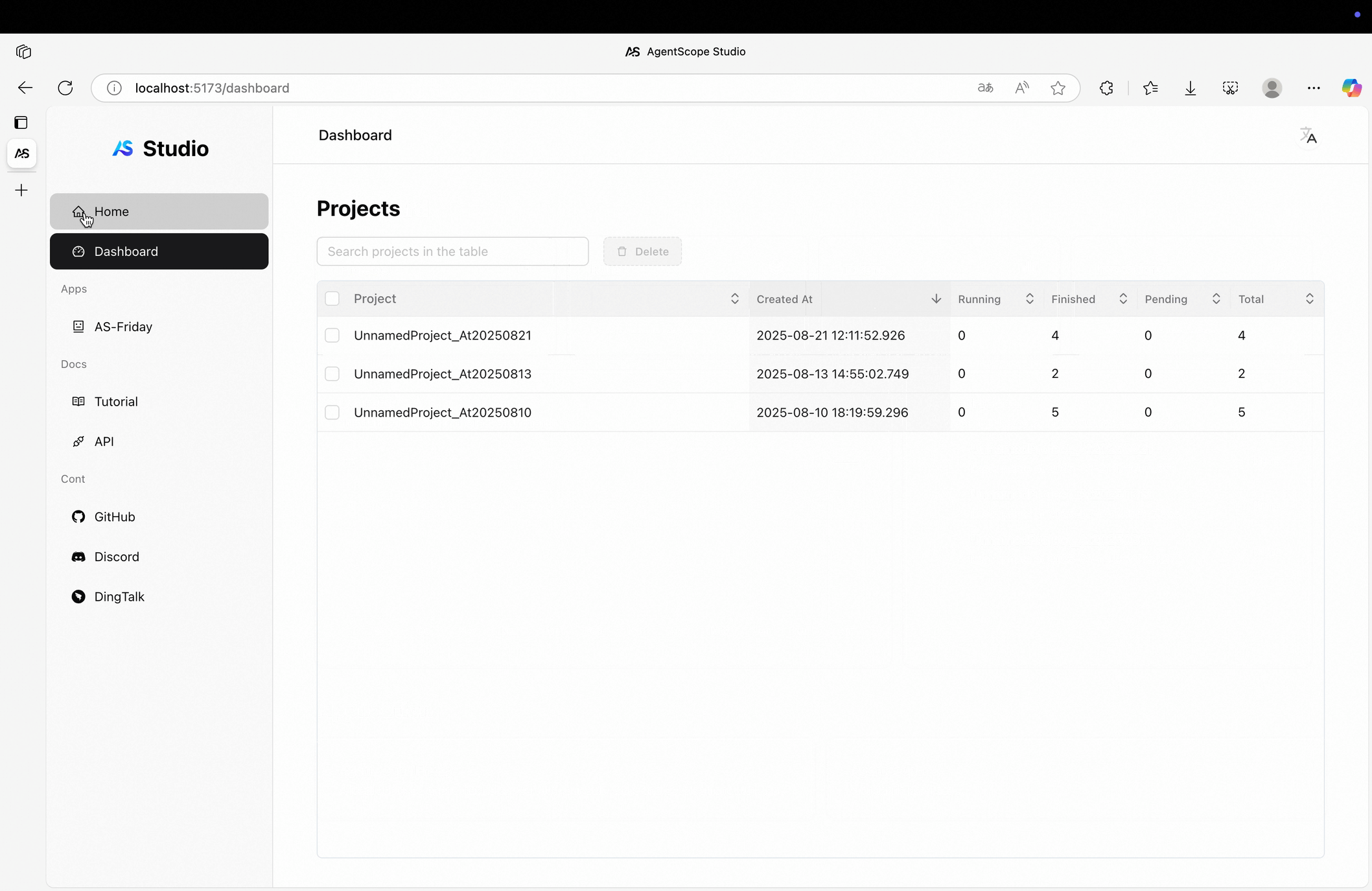Click the Delete button above the table
The width and height of the screenshot is (1372, 891).
tap(642, 251)
